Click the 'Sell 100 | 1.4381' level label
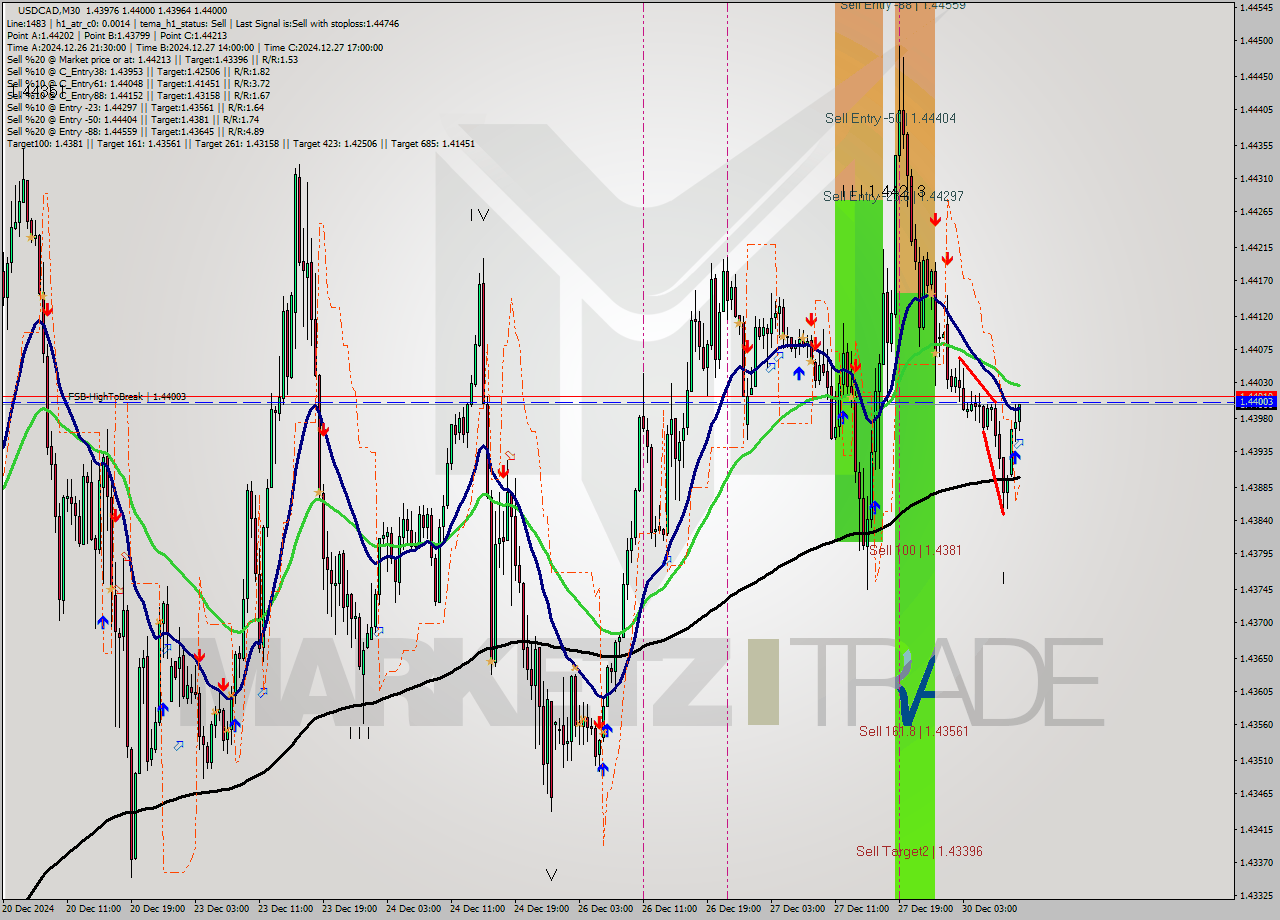The width and height of the screenshot is (1280, 920). [x=915, y=550]
